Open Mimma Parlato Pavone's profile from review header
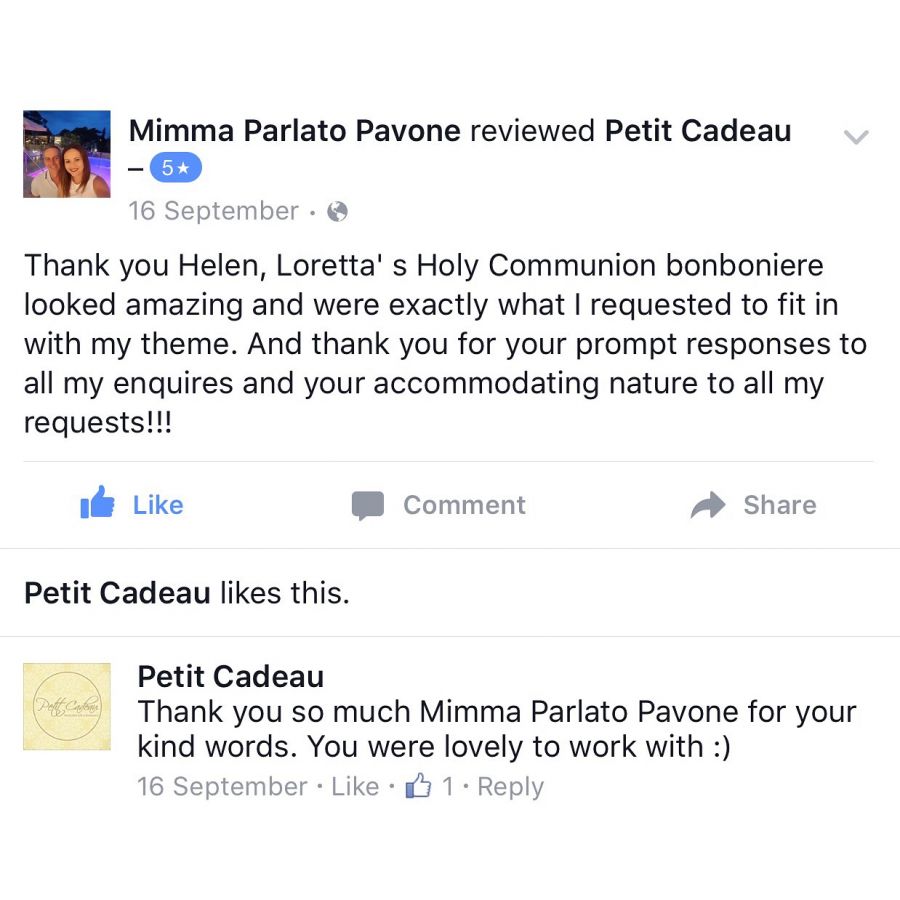900x900 pixels. pos(295,130)
